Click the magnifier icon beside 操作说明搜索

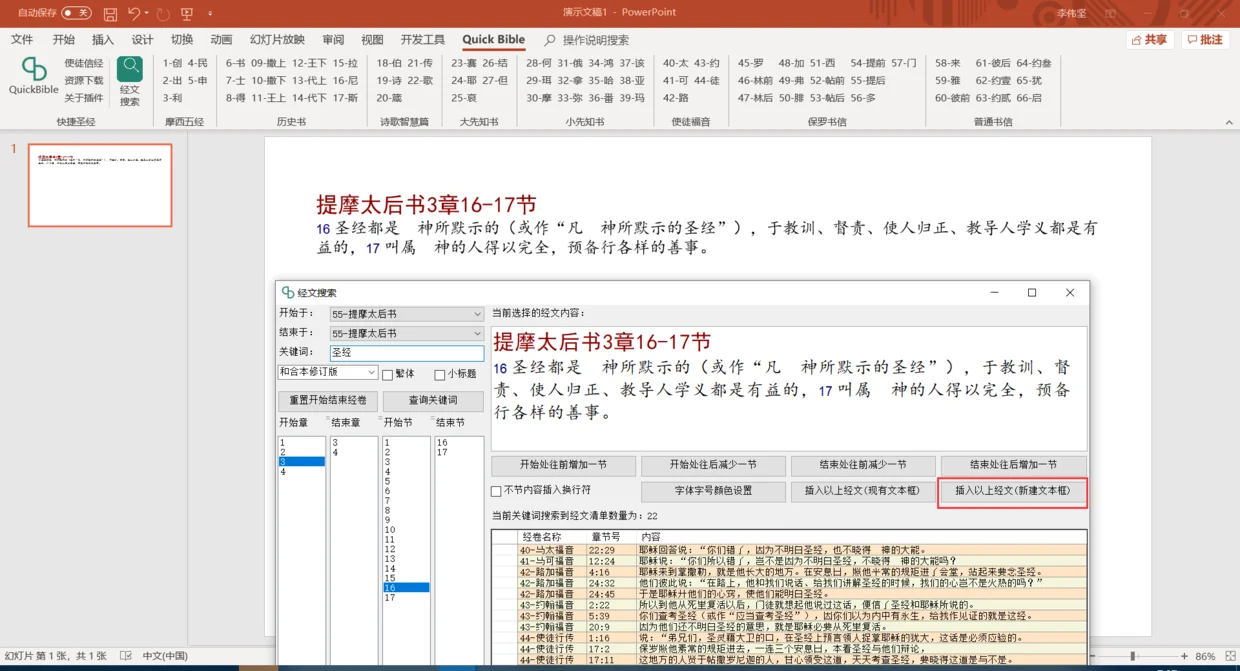pos(550,40)
